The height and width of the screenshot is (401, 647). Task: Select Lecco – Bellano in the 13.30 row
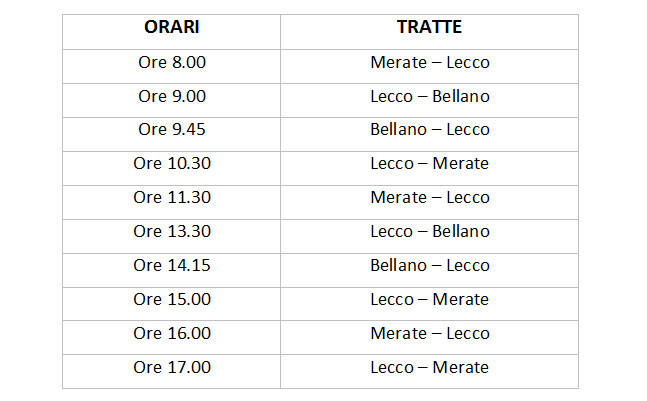pyautogui.click(x=429, y=231)
